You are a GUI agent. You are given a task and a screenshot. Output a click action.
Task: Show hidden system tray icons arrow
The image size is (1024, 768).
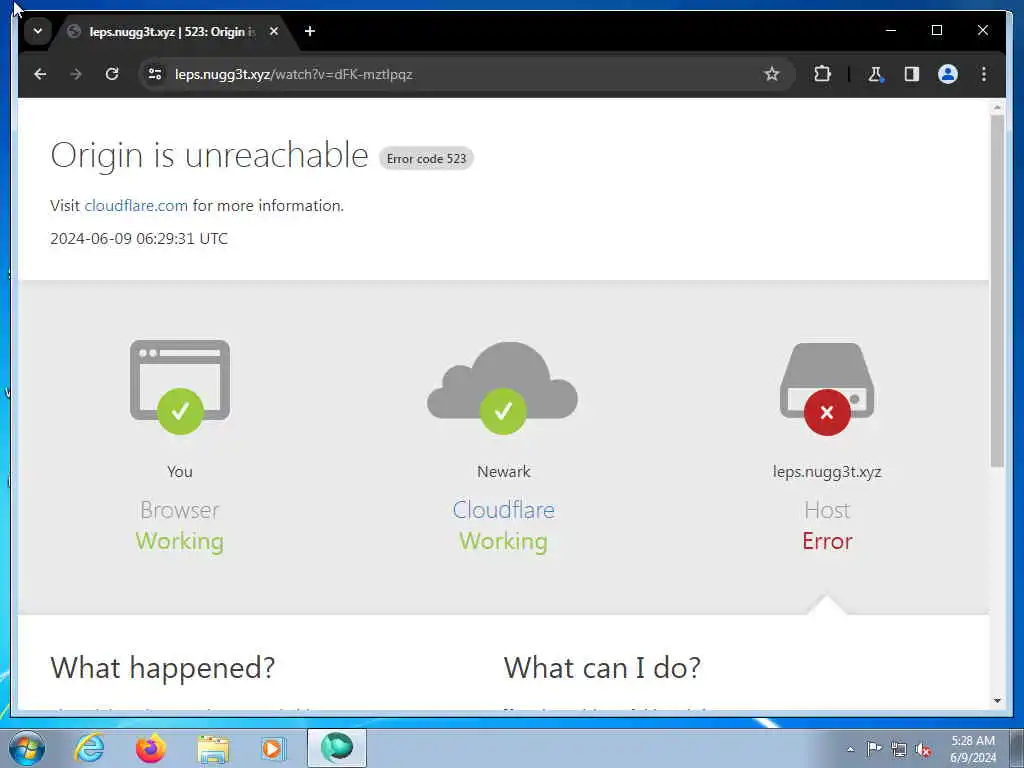point(850,750)
